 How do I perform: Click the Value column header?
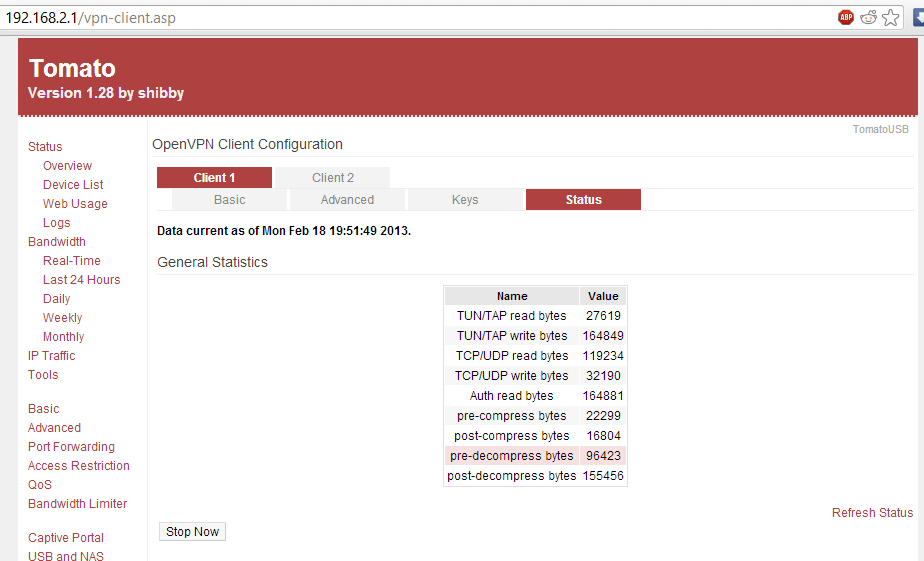pyautogui.click(x=603, y=296)
